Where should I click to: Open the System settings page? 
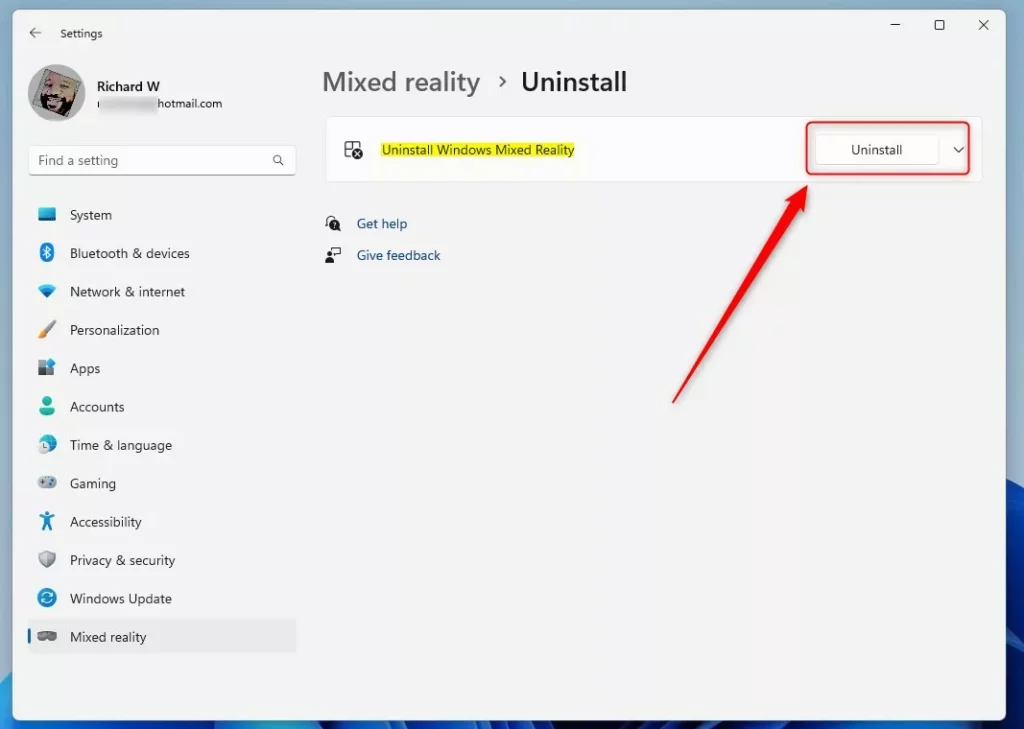pyautogui.click(x=162, y=215)
